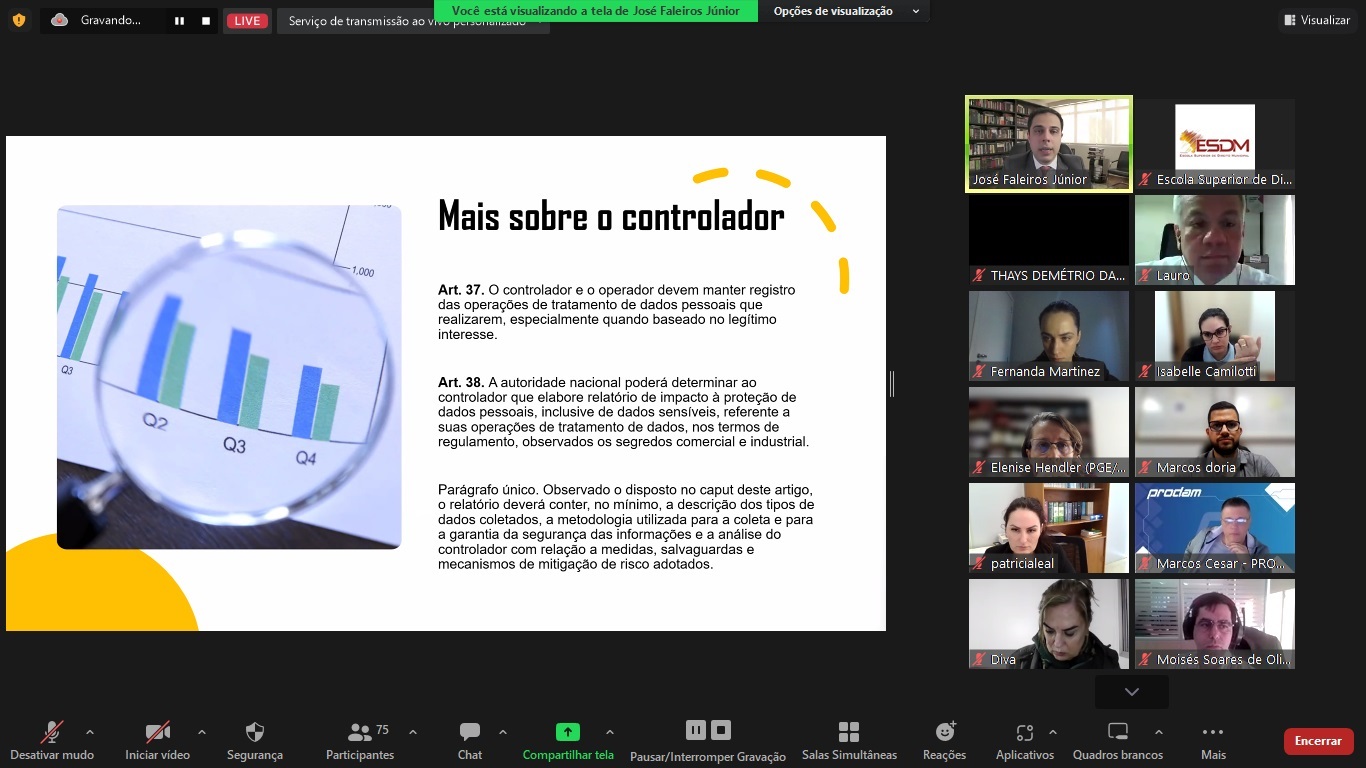Viewport: 1366px width, 768px height.
Task: Select the Escola Superior de Di... ESDM thumbnail
Action: [x=1215, y=144]
